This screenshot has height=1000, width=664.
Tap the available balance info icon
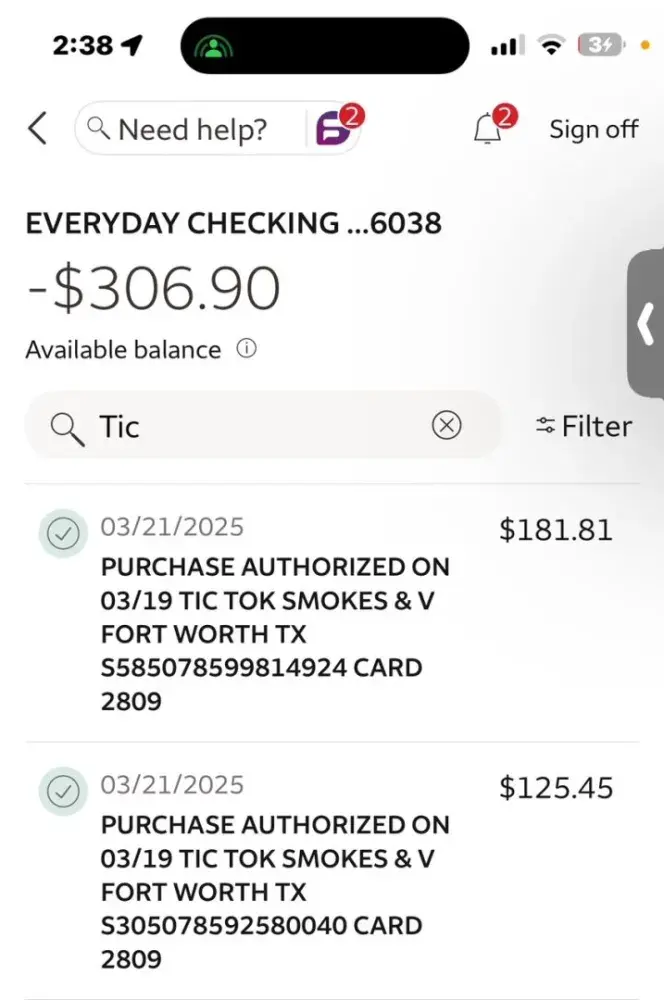click(246, 349)
